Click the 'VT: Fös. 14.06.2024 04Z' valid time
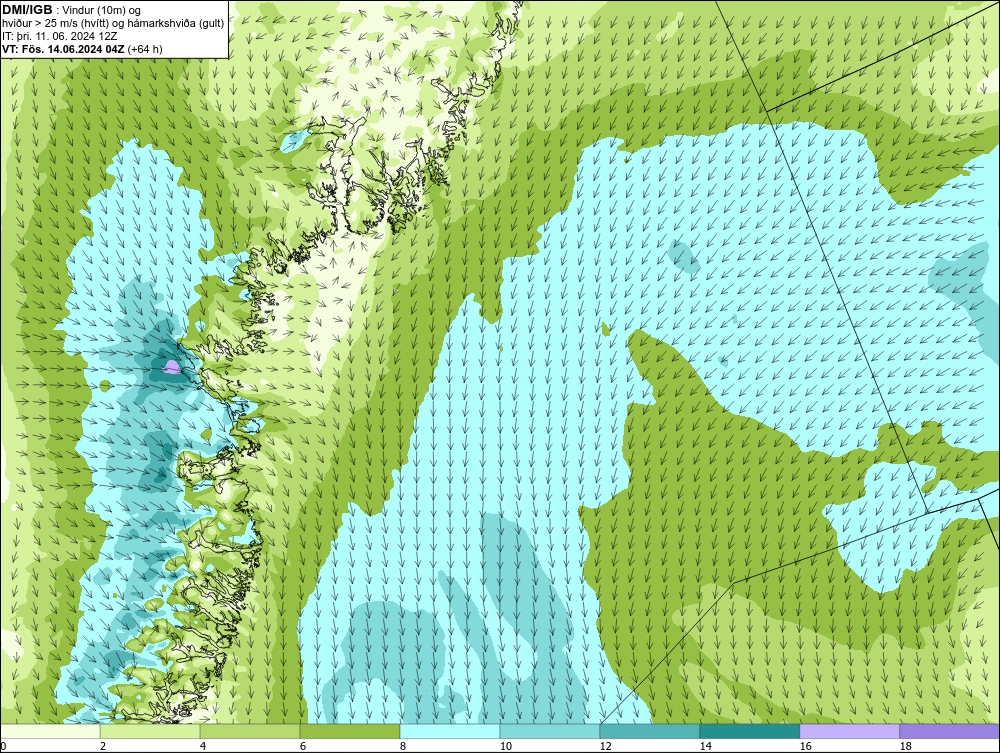 click(x=63, y=49)
